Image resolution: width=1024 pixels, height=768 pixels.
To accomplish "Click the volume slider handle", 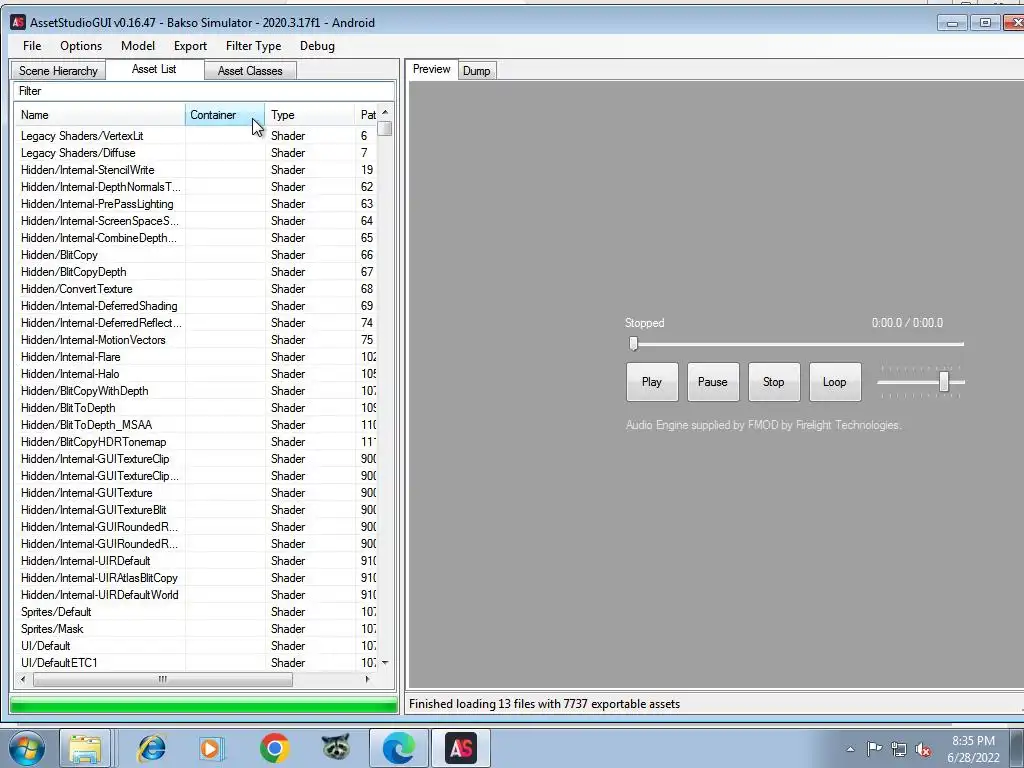I will pos(944,382).
